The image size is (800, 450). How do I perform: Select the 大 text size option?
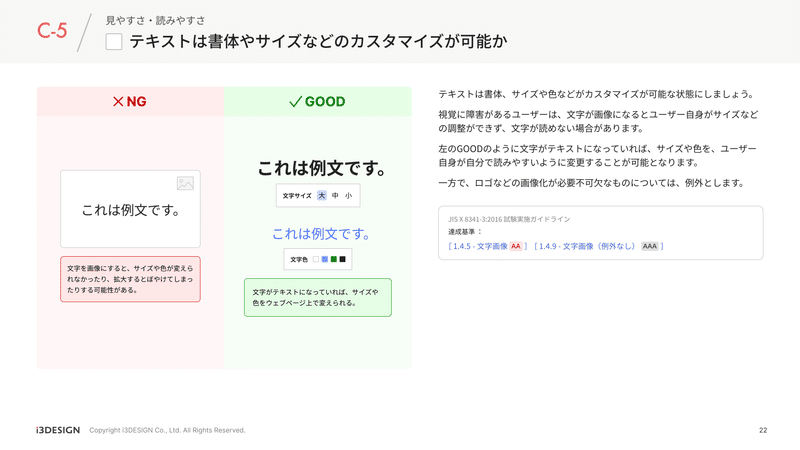pos(321,195)
